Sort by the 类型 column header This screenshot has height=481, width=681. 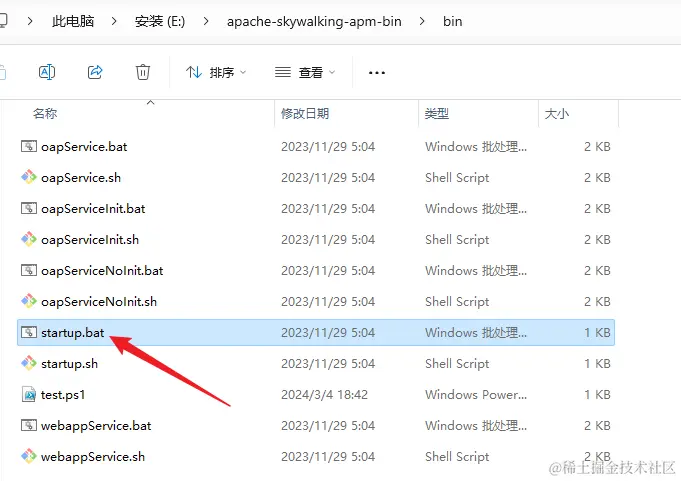pos(436,114)
